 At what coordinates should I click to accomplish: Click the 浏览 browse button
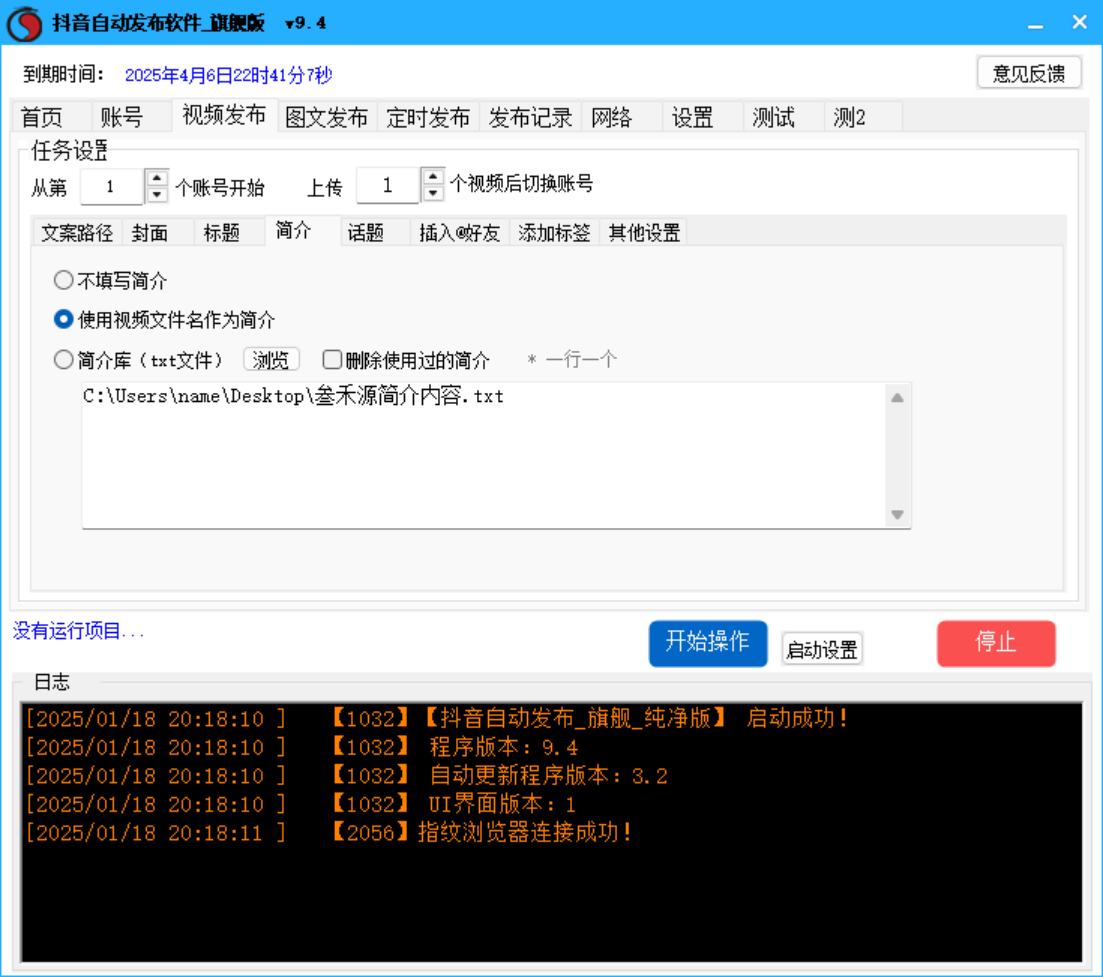click(x=272, y=359)
